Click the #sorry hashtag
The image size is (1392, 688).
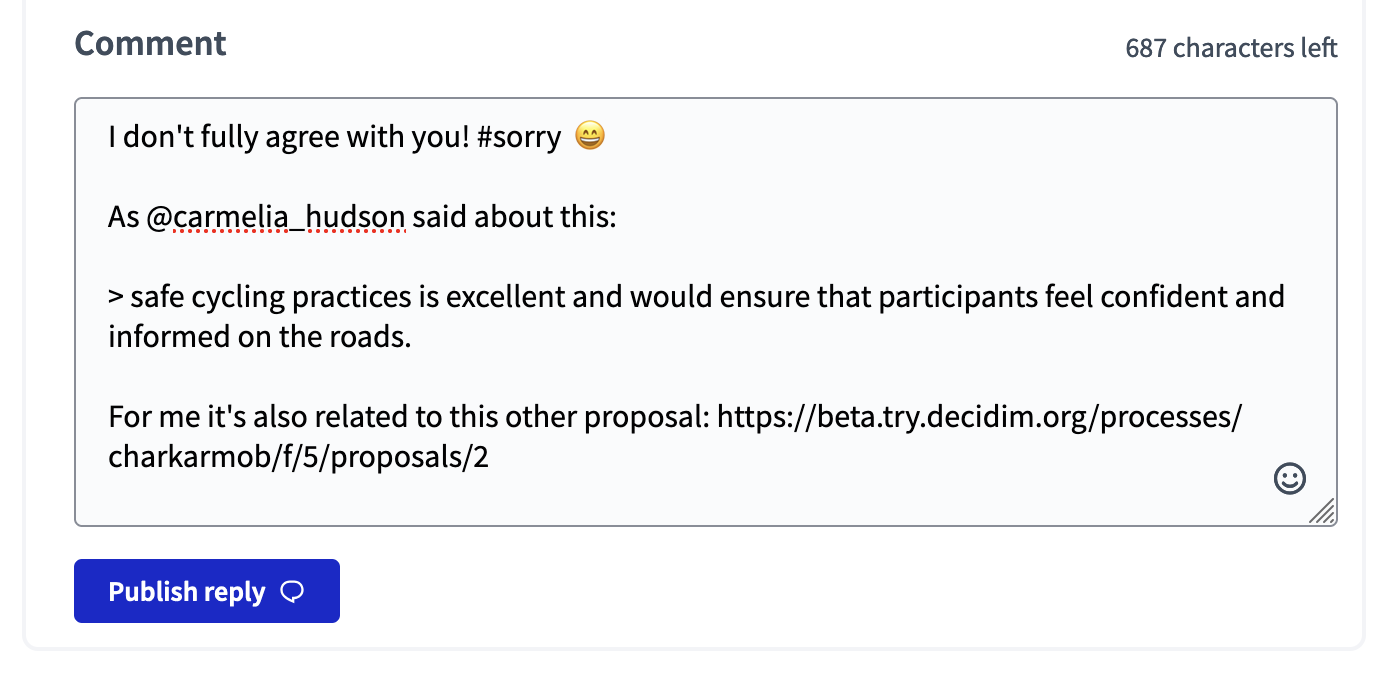(x=521, y=136)
